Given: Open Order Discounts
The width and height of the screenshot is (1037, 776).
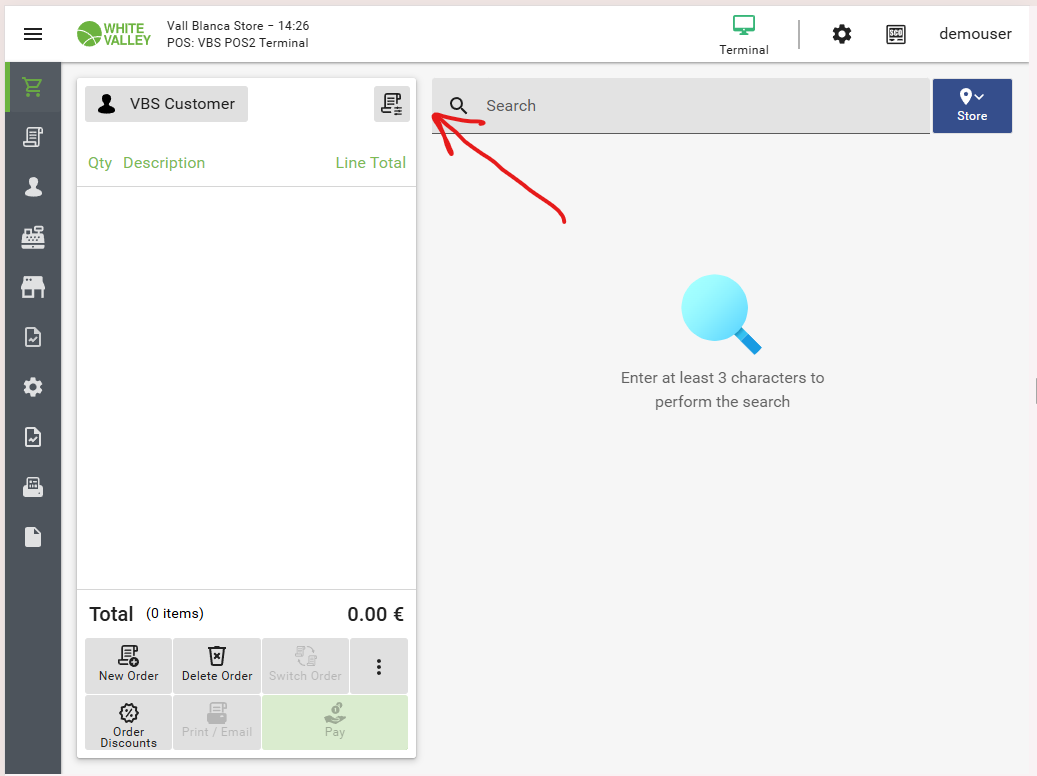Looking at the screenshot, I should pyautogui.click(x=128, y=722).
